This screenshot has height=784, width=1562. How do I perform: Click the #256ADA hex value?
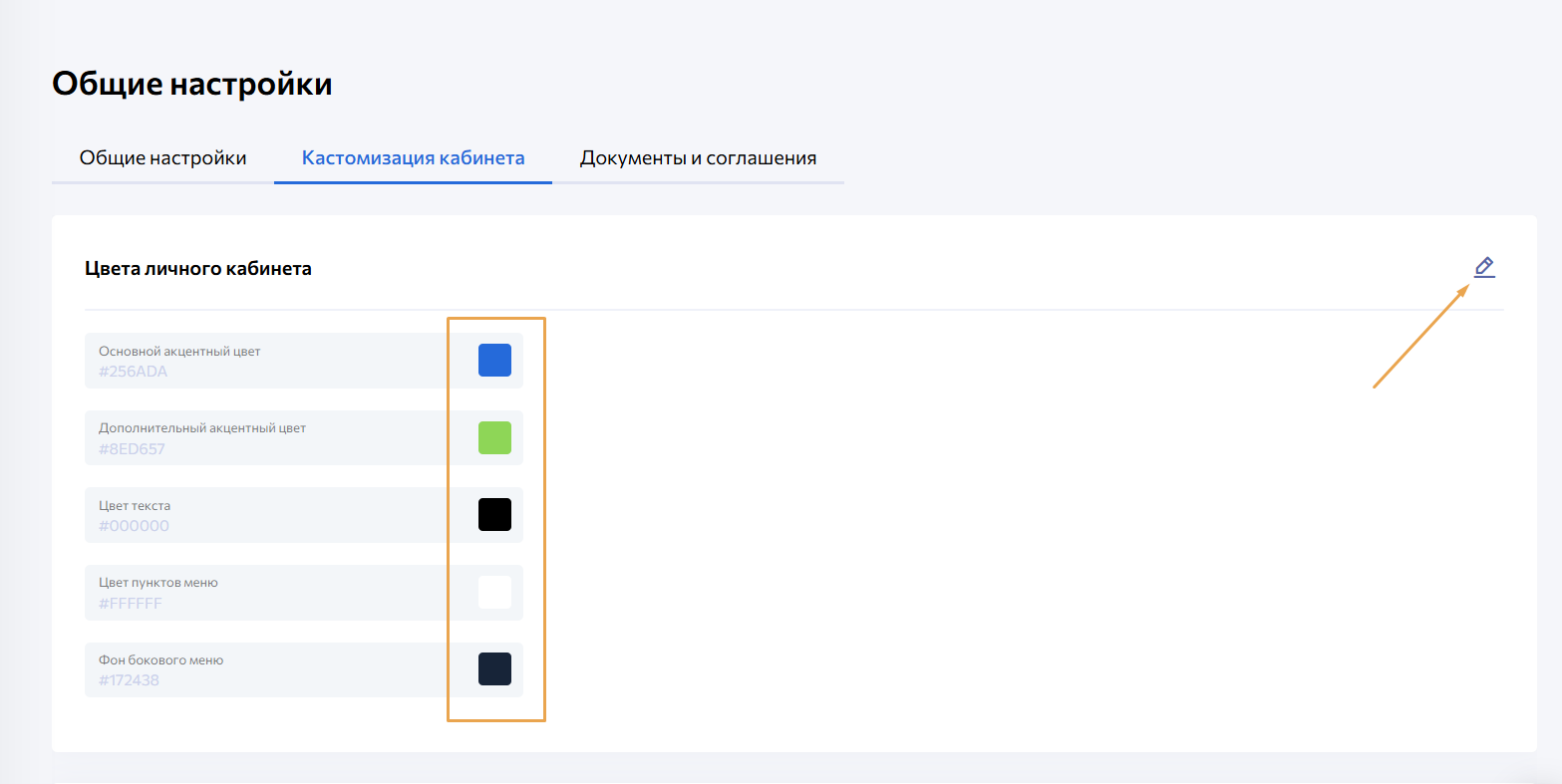pyautogui.click(x=133, y=372)
